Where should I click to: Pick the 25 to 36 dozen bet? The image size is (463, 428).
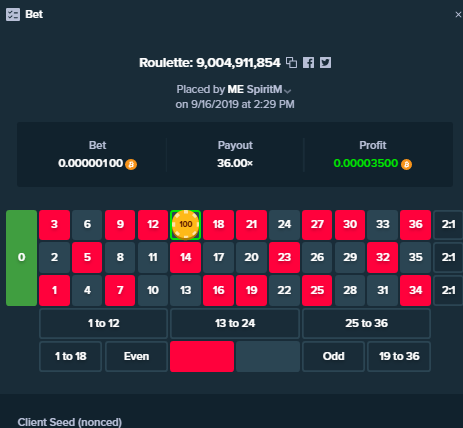point(366,323)
